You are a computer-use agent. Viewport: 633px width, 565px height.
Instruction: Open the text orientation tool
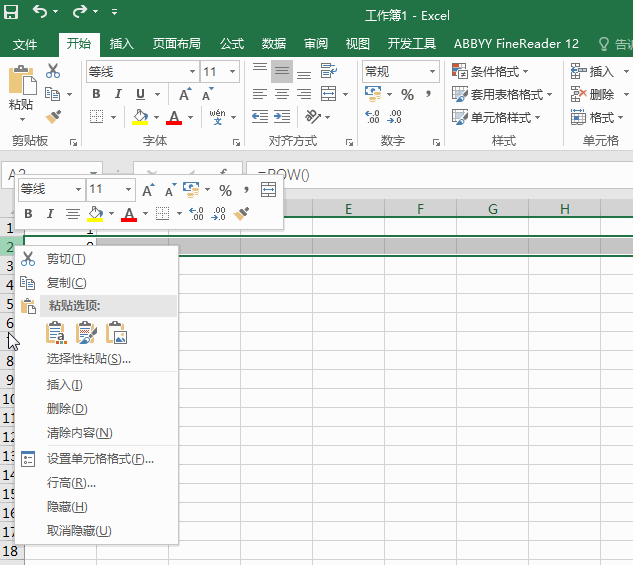(313, 117)
